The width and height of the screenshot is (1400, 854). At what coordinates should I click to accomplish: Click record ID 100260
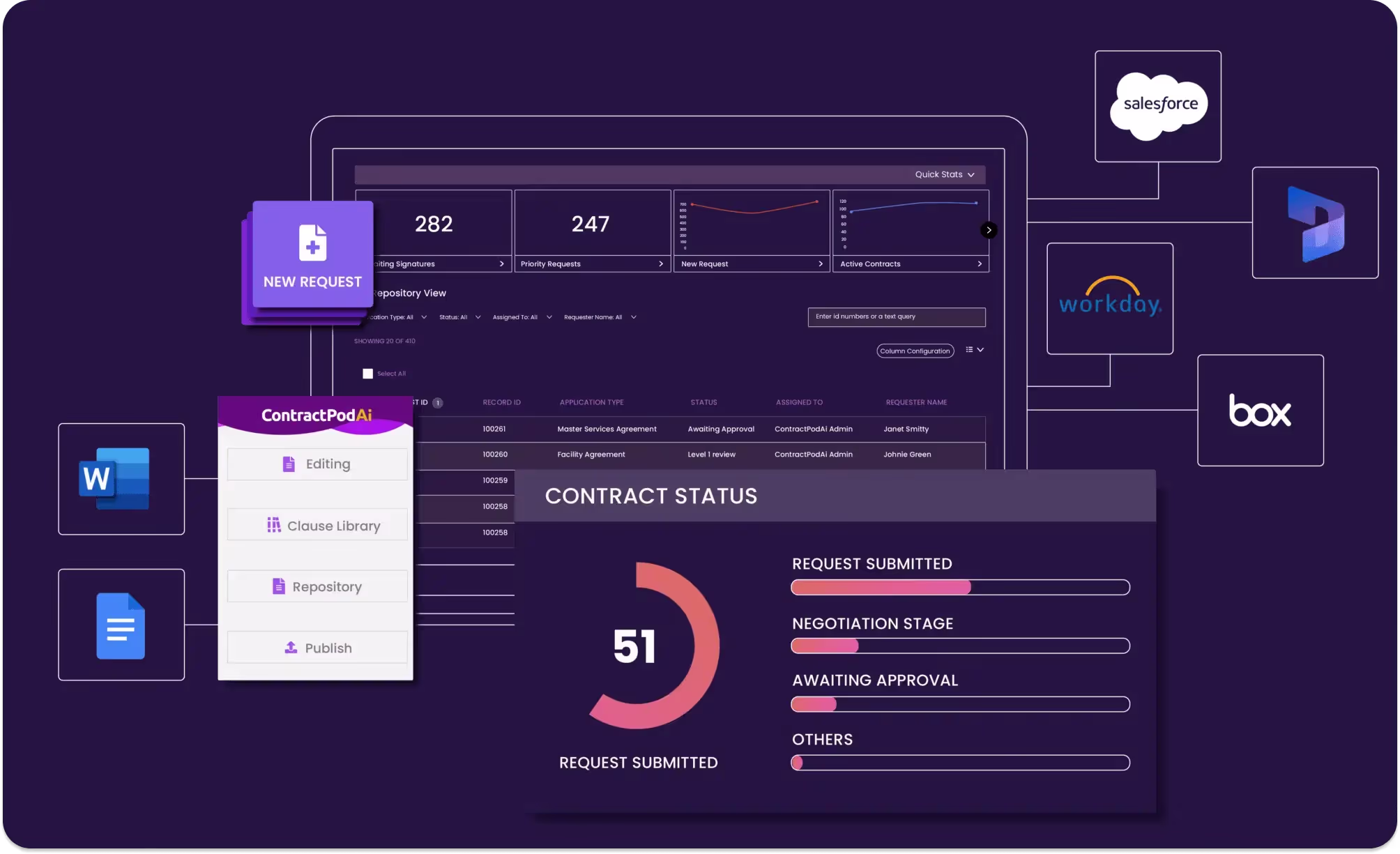point(495,454)
